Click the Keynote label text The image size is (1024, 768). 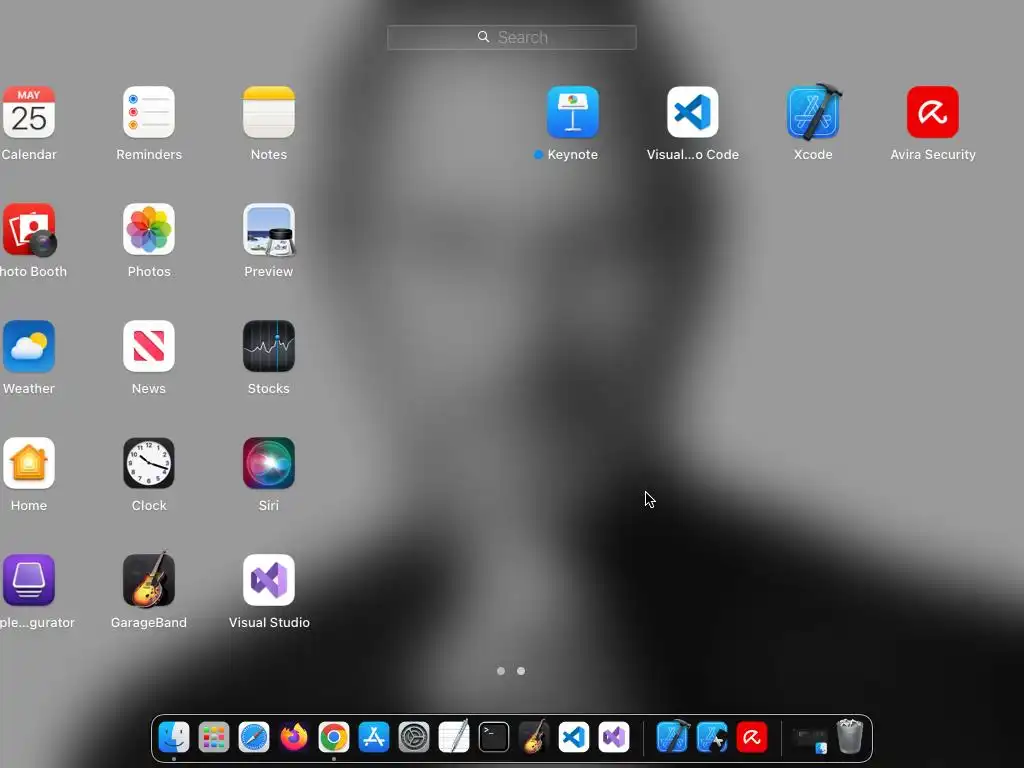[573, 155]
